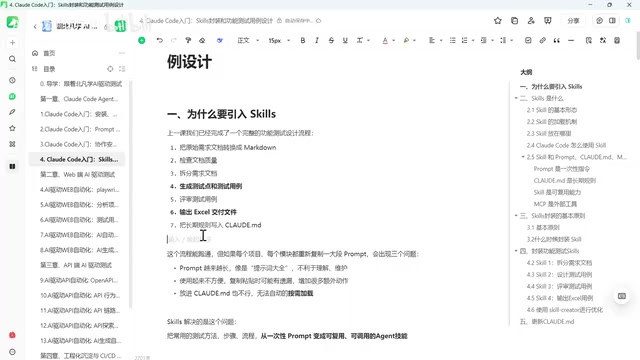
Task: Open recent notes clock icon
Action: 12,80
